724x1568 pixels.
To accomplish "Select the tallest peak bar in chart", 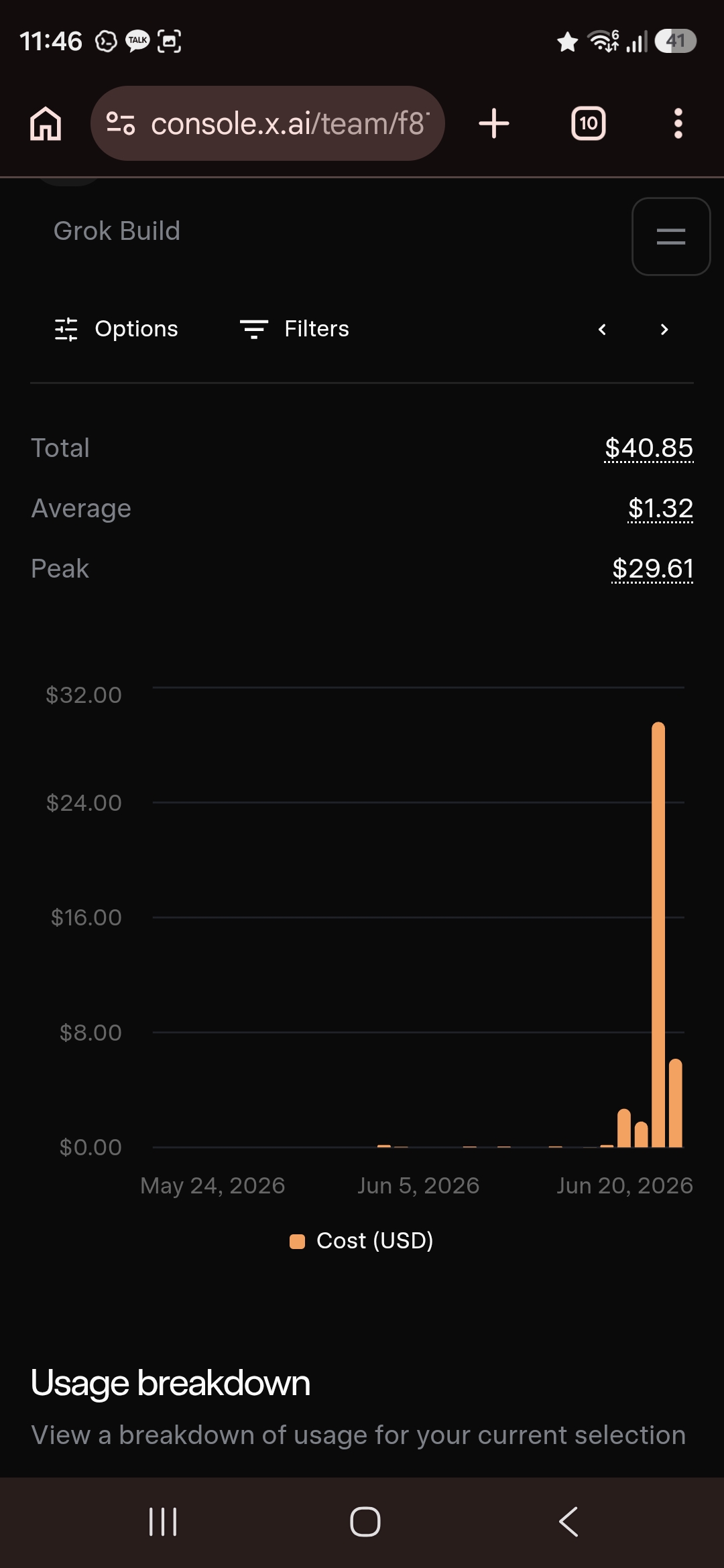I will click(658, 934).
